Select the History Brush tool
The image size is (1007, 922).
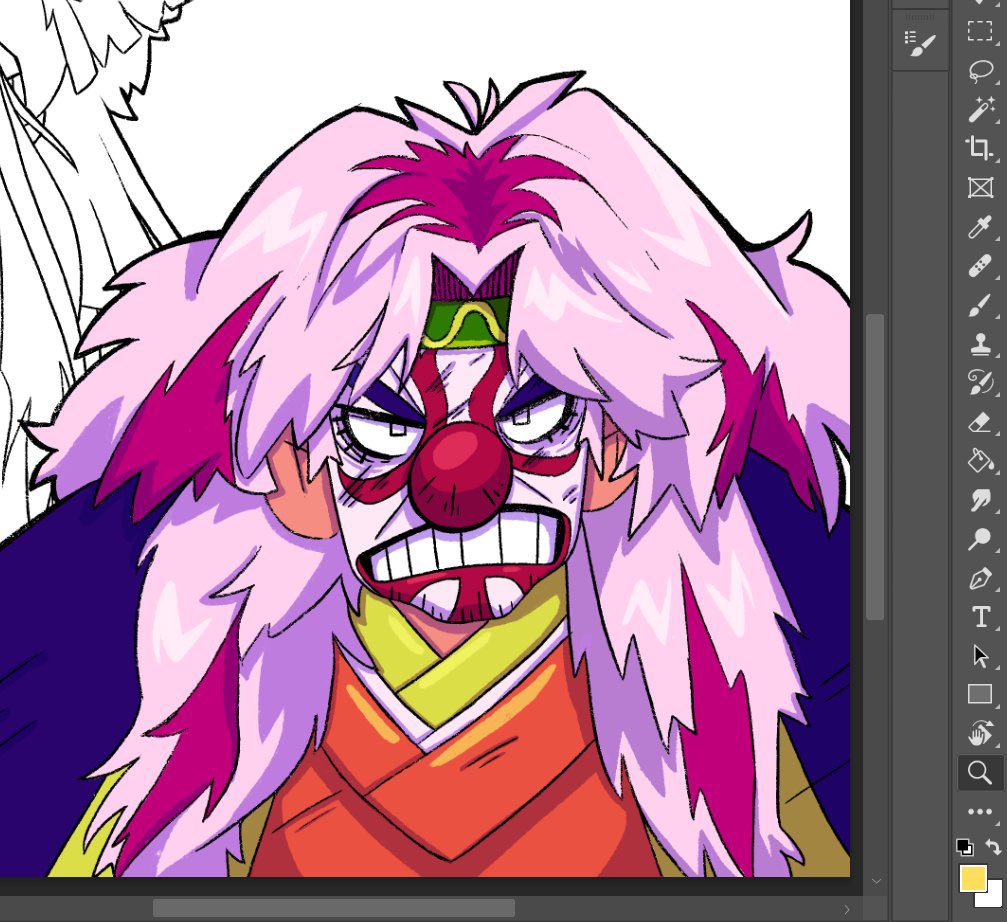980,383
